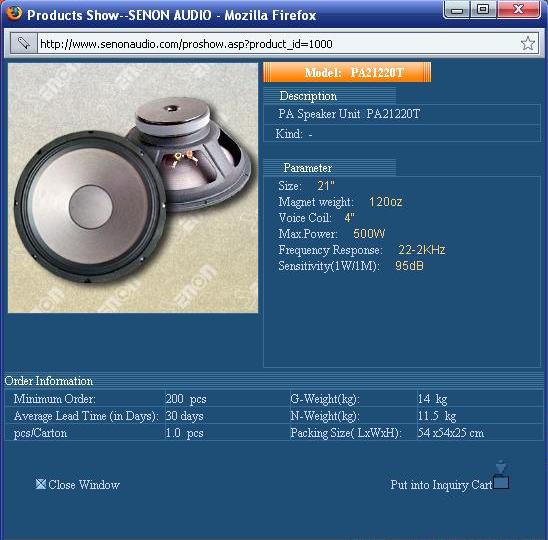Click the Close Window link
Image resolution: width=548 pixels, height=540 pixels.
tap(84, 484)
